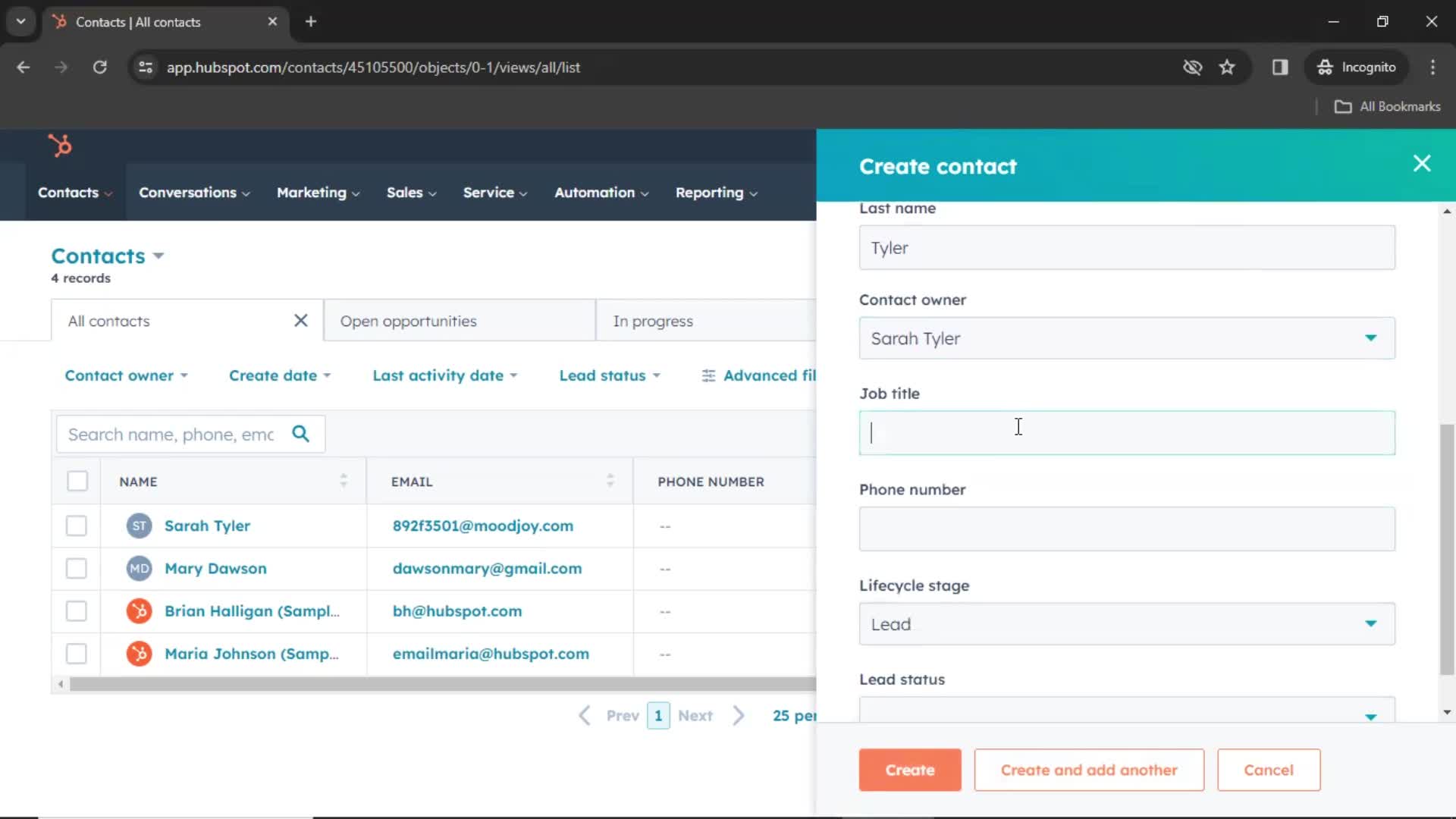Toggle the Sarah Tyler row checkbox
Viewport: 1456px width, 819px height.
[77, 525]
